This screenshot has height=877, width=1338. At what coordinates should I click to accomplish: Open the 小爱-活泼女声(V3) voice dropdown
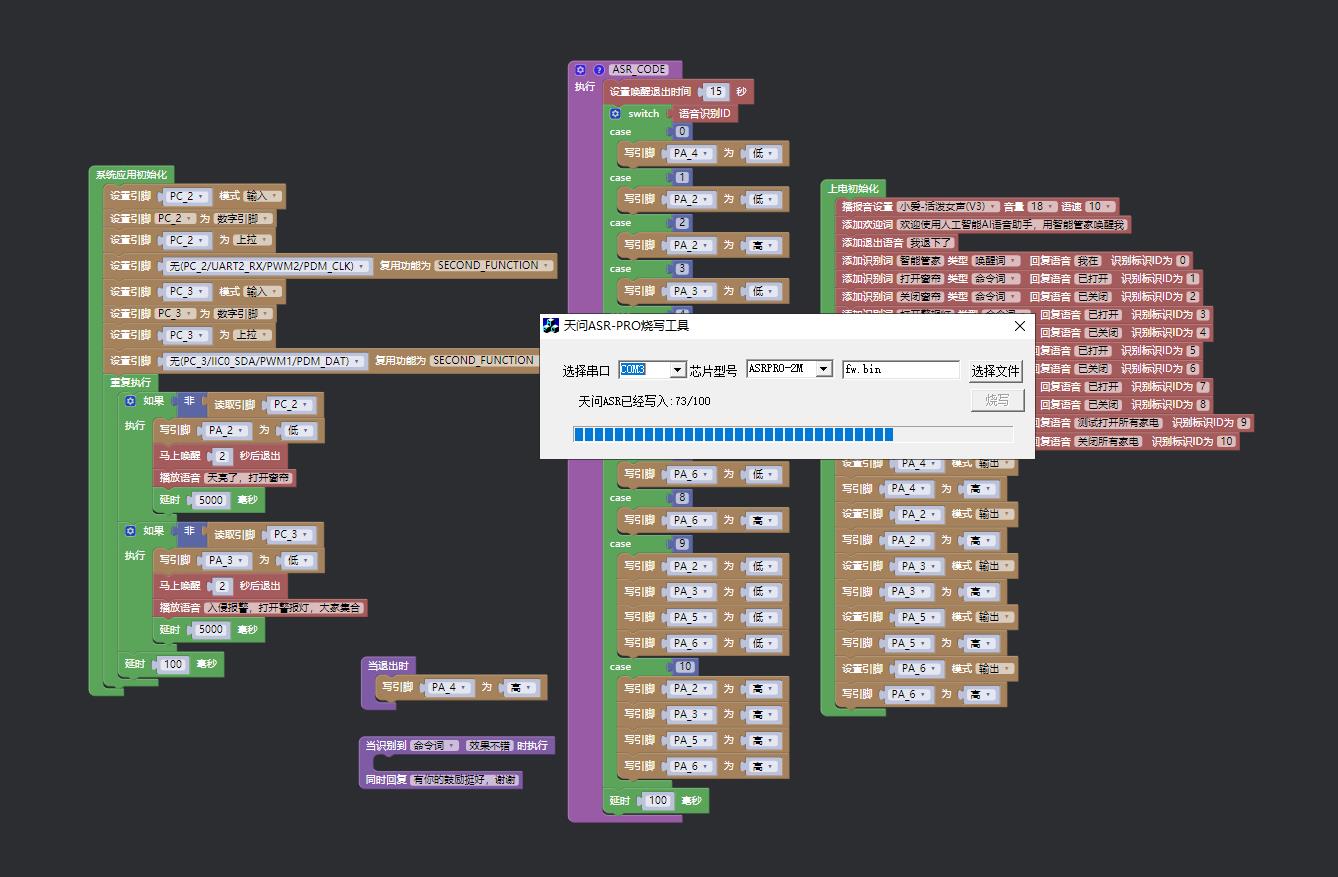(948, 207)
